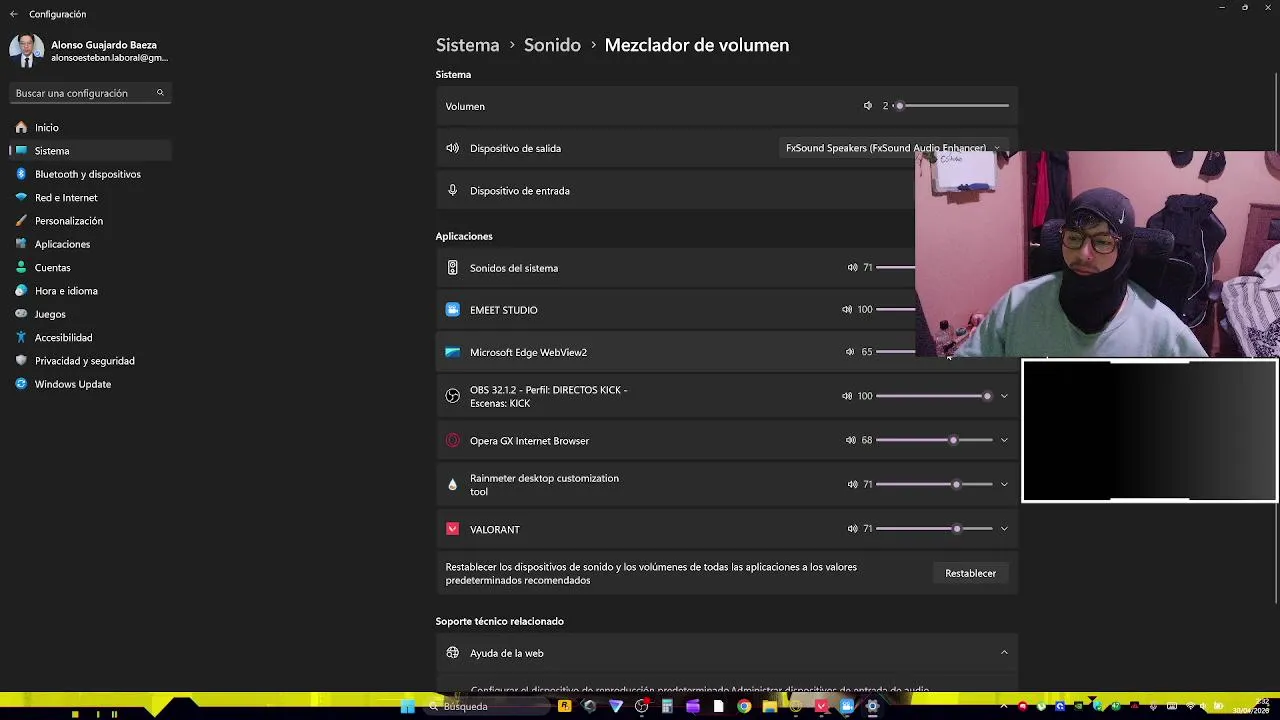1280x720 pixels.
Task: Mute EMEET STUDIO speaker icon
Action: (x=847, y=310)
